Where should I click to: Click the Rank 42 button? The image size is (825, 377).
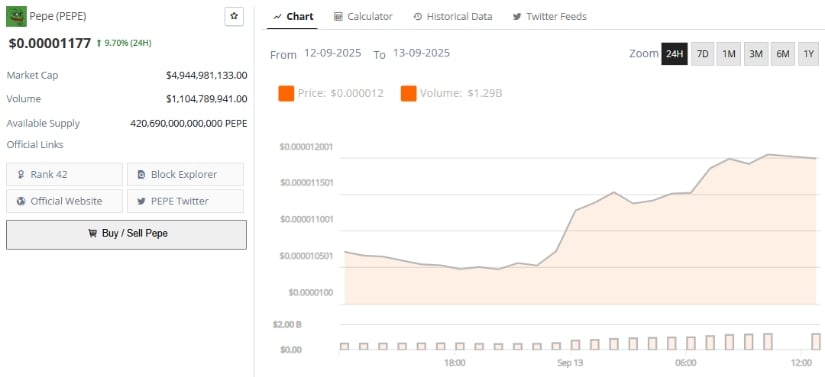point(64,174)
